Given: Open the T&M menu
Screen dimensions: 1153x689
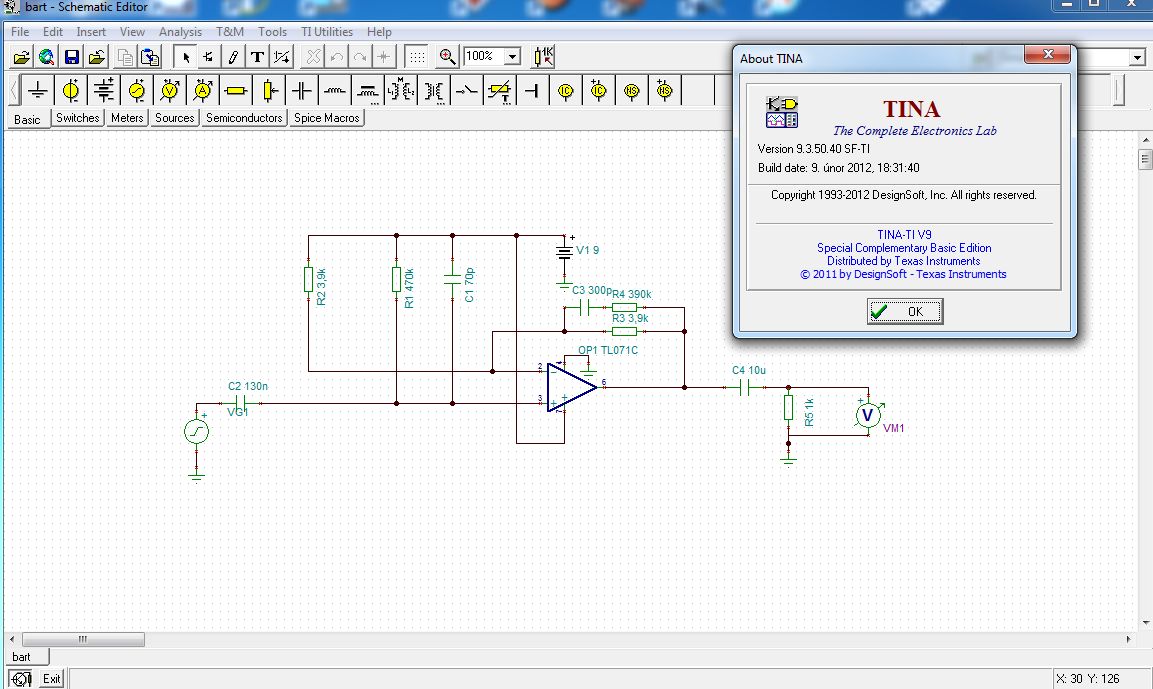Looking at the screenshot, I should point(229,32).
